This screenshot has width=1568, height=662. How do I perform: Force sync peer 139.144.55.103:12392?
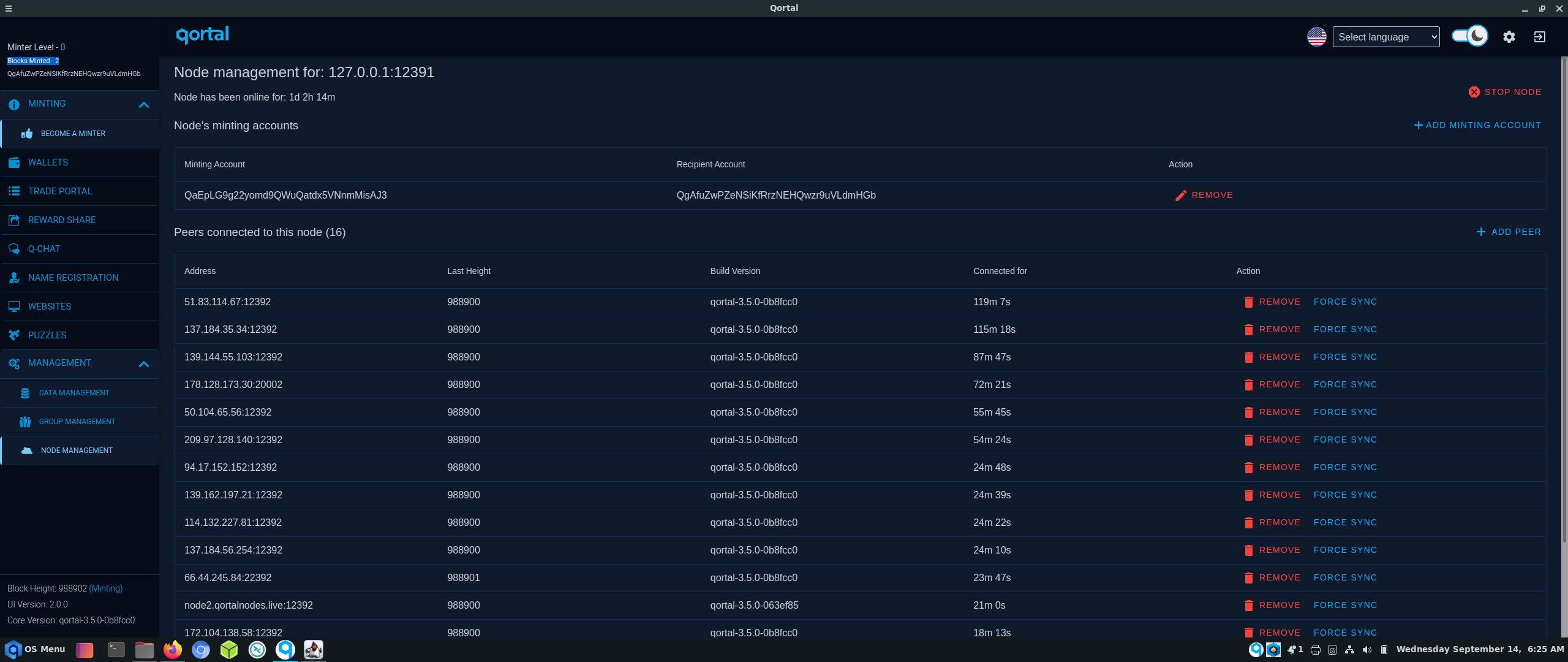[x=1345, y=357]
